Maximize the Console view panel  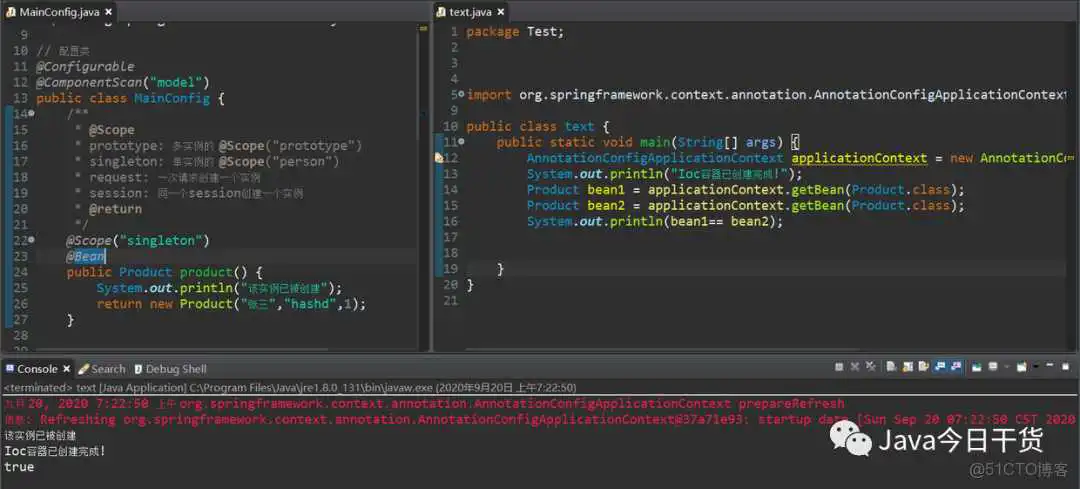(1066, 366)
